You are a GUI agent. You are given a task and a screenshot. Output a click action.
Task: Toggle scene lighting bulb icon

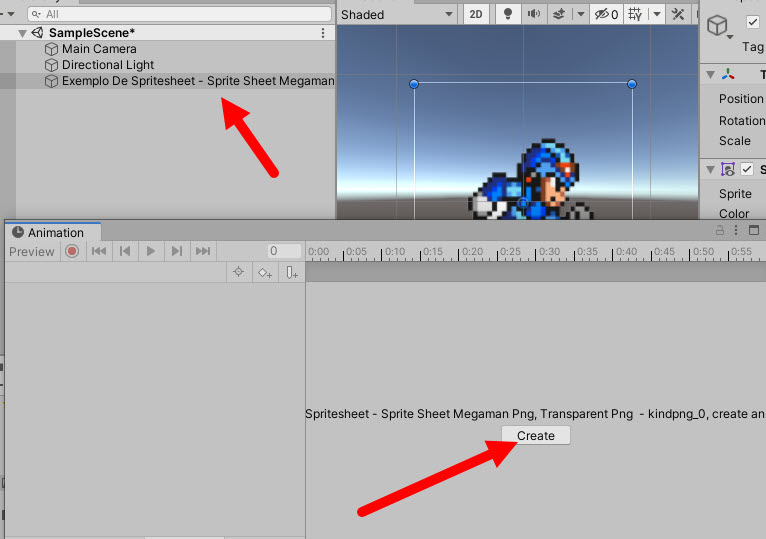(x=508, y=14)
